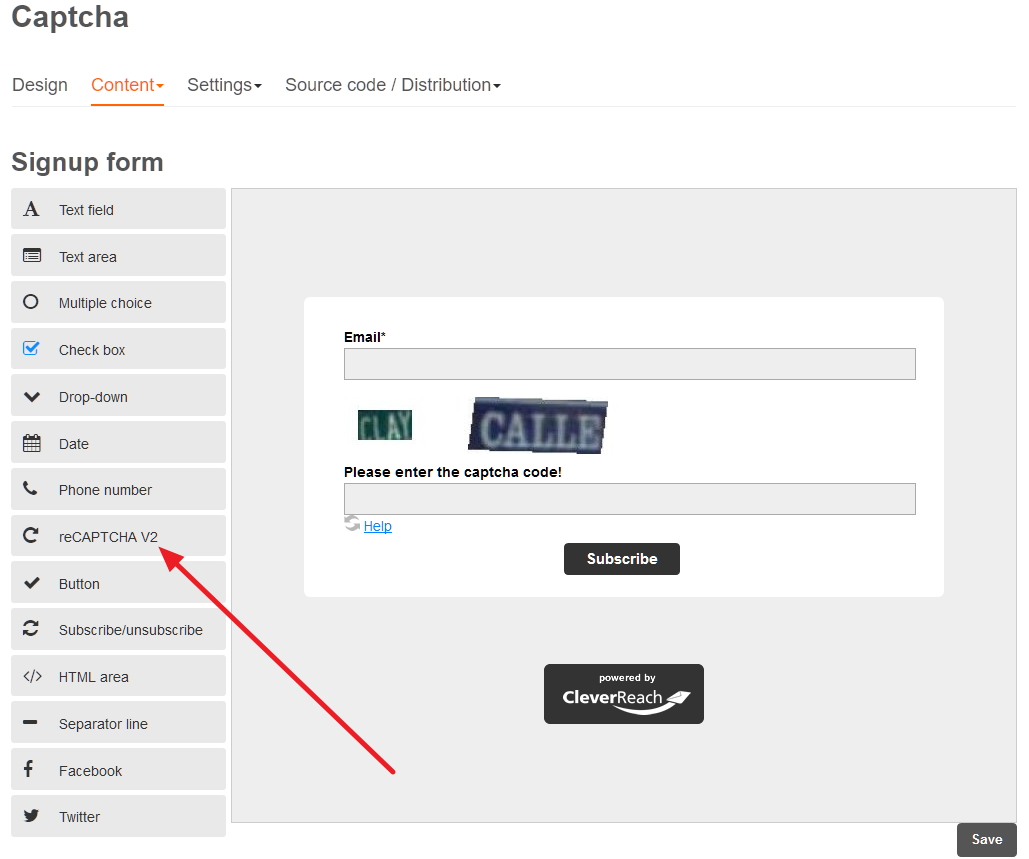Click the HTML area code icon
The image size is (1029, 859).
tap(31, 677)
